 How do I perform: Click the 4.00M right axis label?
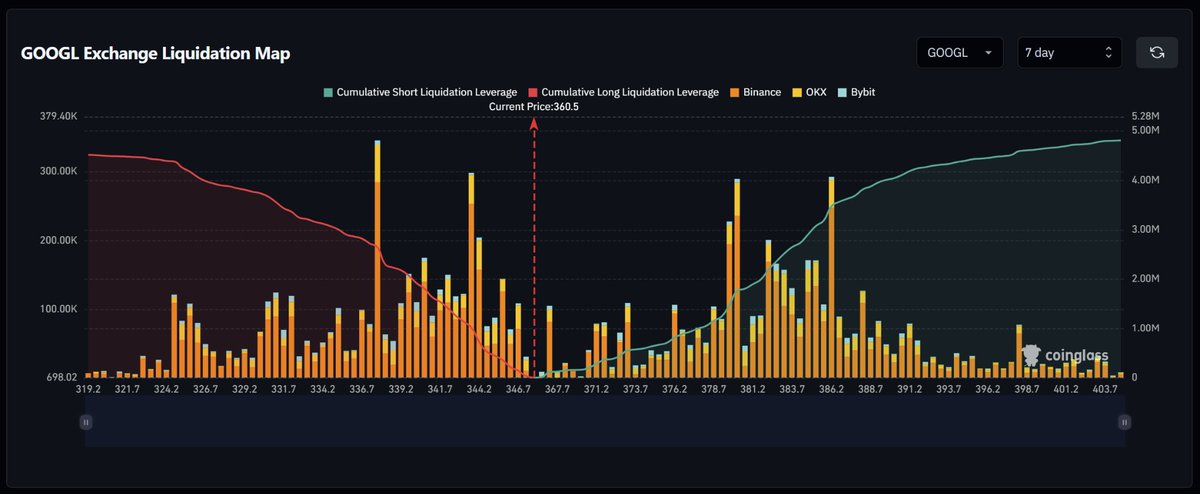[x=1144, y=180]
